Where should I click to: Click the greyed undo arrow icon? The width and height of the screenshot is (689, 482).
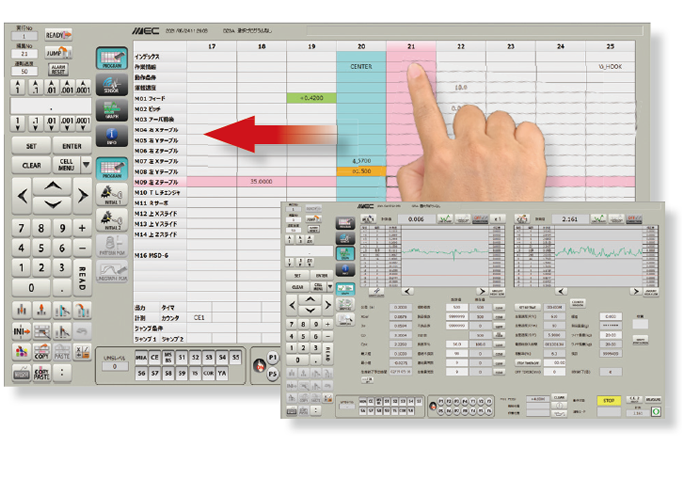click(x=82, y=331)
